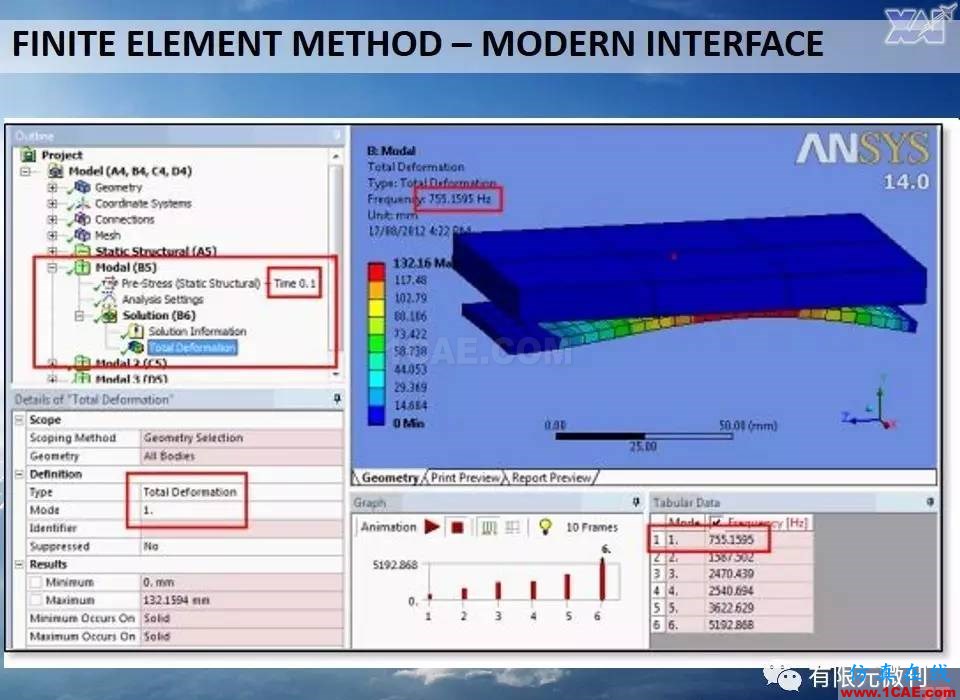Play the mode shape animation
The height and width of the screenshot is (700, 960).
pyautogui.click(x=432, y=527)
